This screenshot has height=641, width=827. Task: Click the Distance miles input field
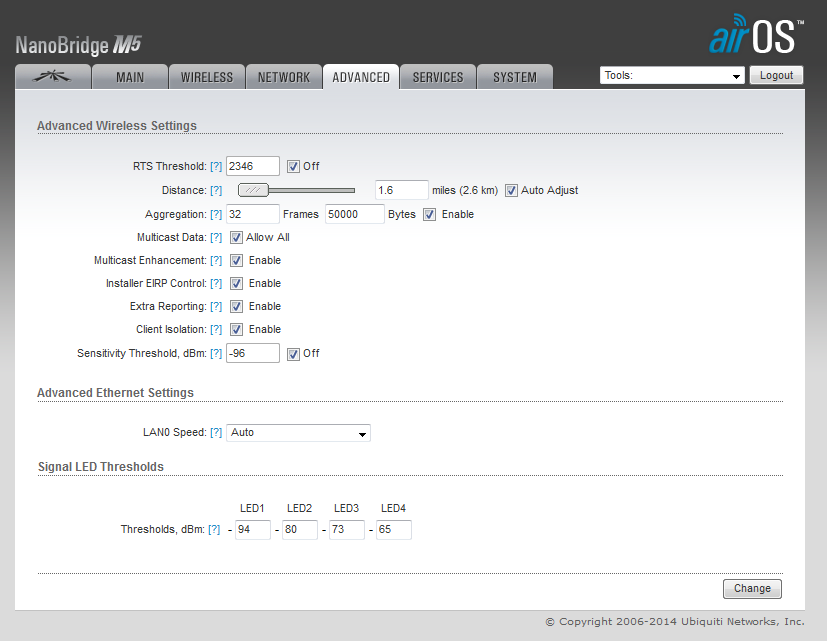401,190
